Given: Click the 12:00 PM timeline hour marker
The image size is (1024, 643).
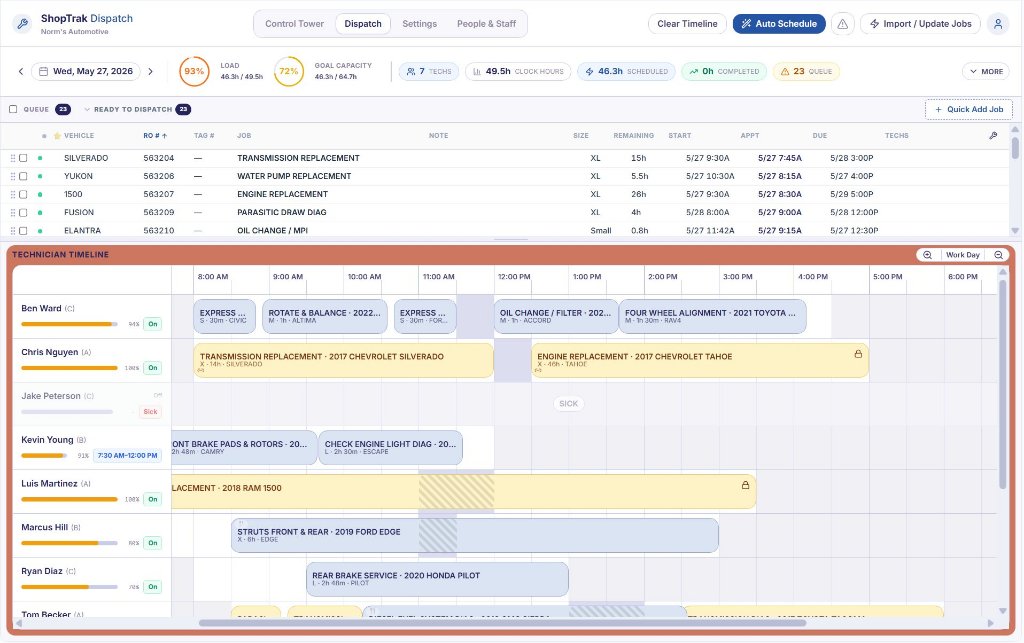Looking at the screenshot, I should [x=514, y=277].
